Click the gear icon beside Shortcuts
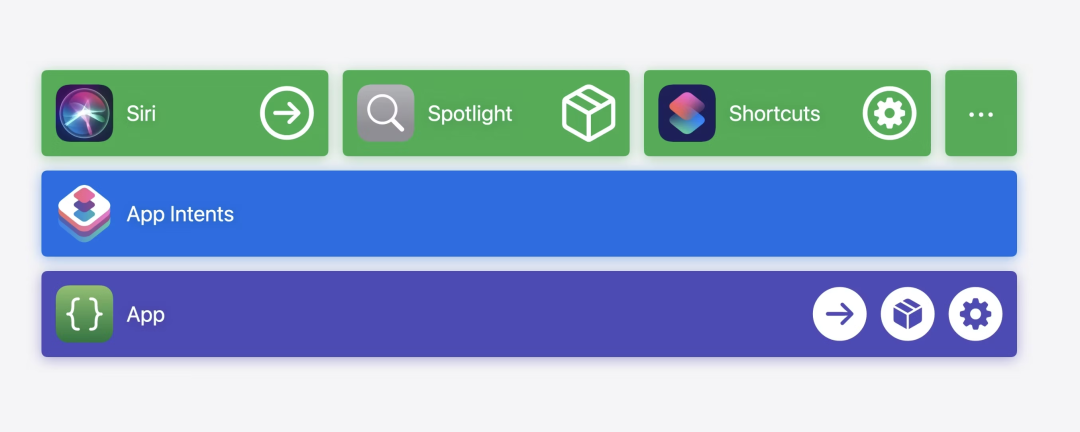The image size is (1080, 432). tap(889, 113)
